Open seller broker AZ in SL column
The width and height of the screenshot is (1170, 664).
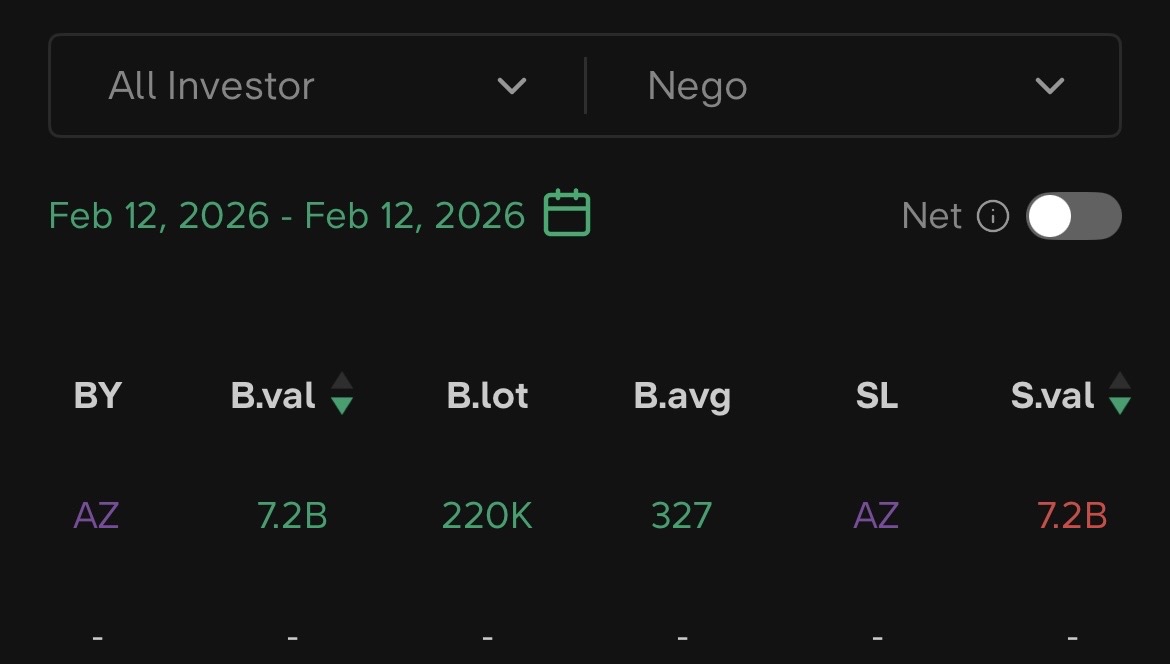[876, 516]
